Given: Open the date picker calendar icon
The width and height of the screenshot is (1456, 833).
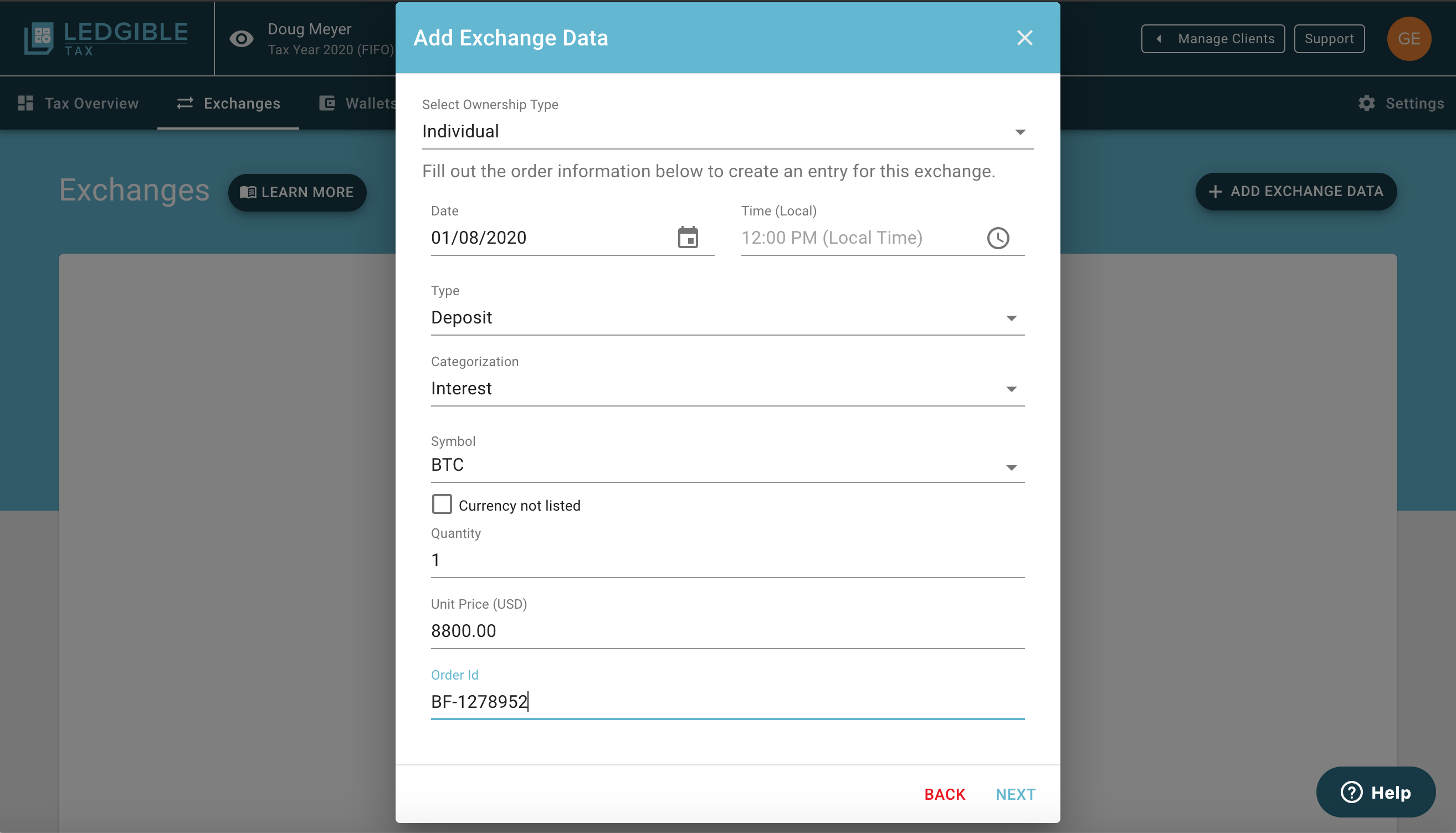Looking at the screenshot, I should (688, 238).
